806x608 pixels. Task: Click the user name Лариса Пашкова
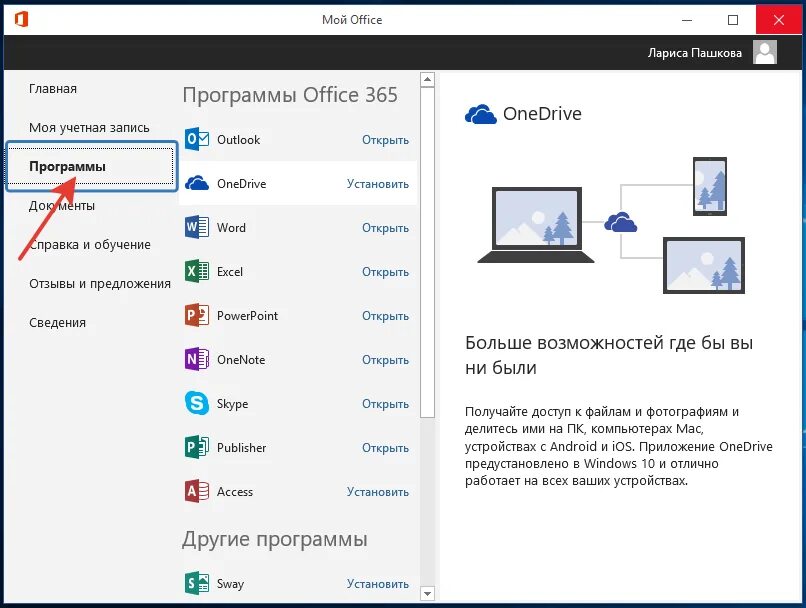pos(694,53)
